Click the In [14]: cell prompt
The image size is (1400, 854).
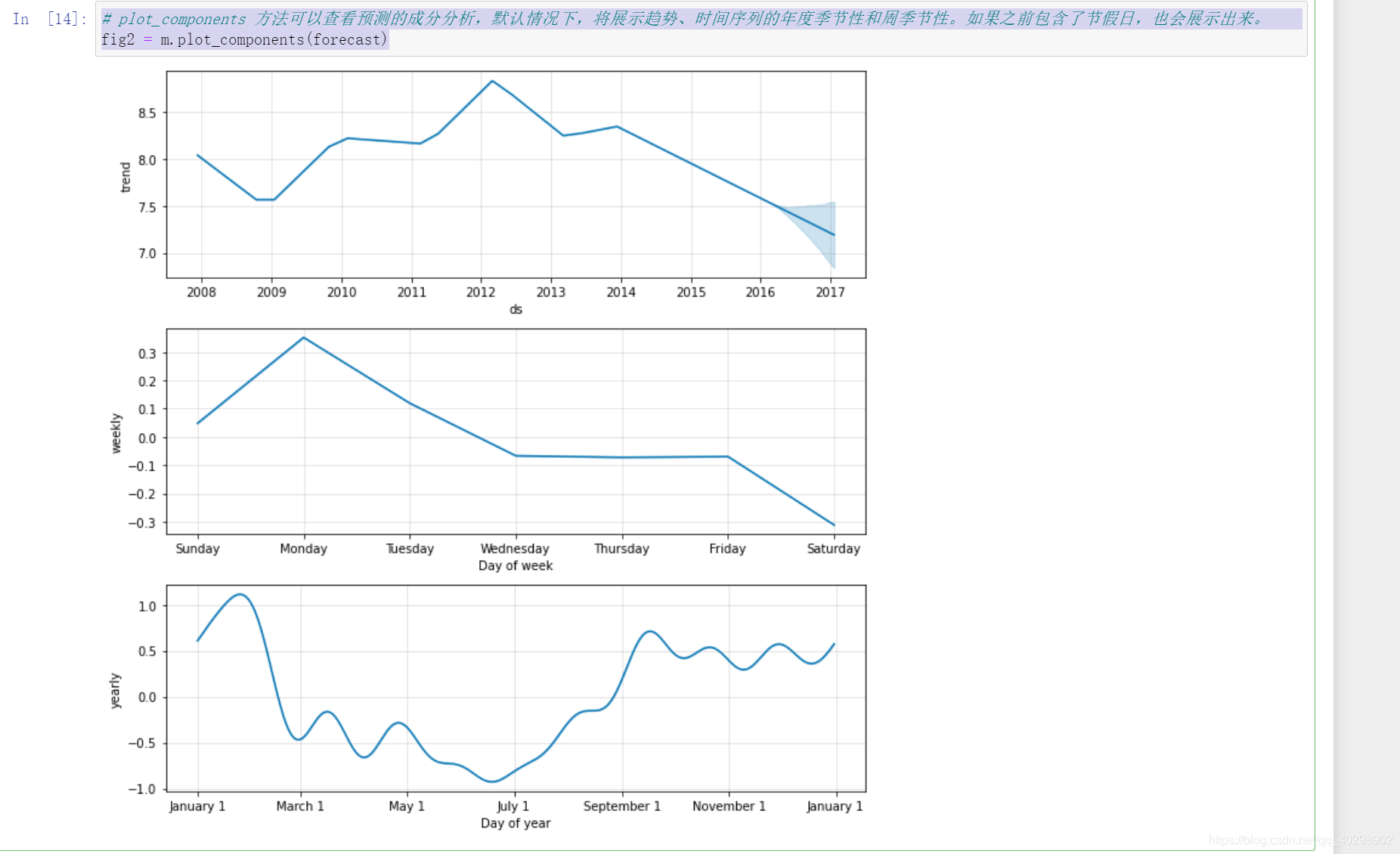click(50, 19)
